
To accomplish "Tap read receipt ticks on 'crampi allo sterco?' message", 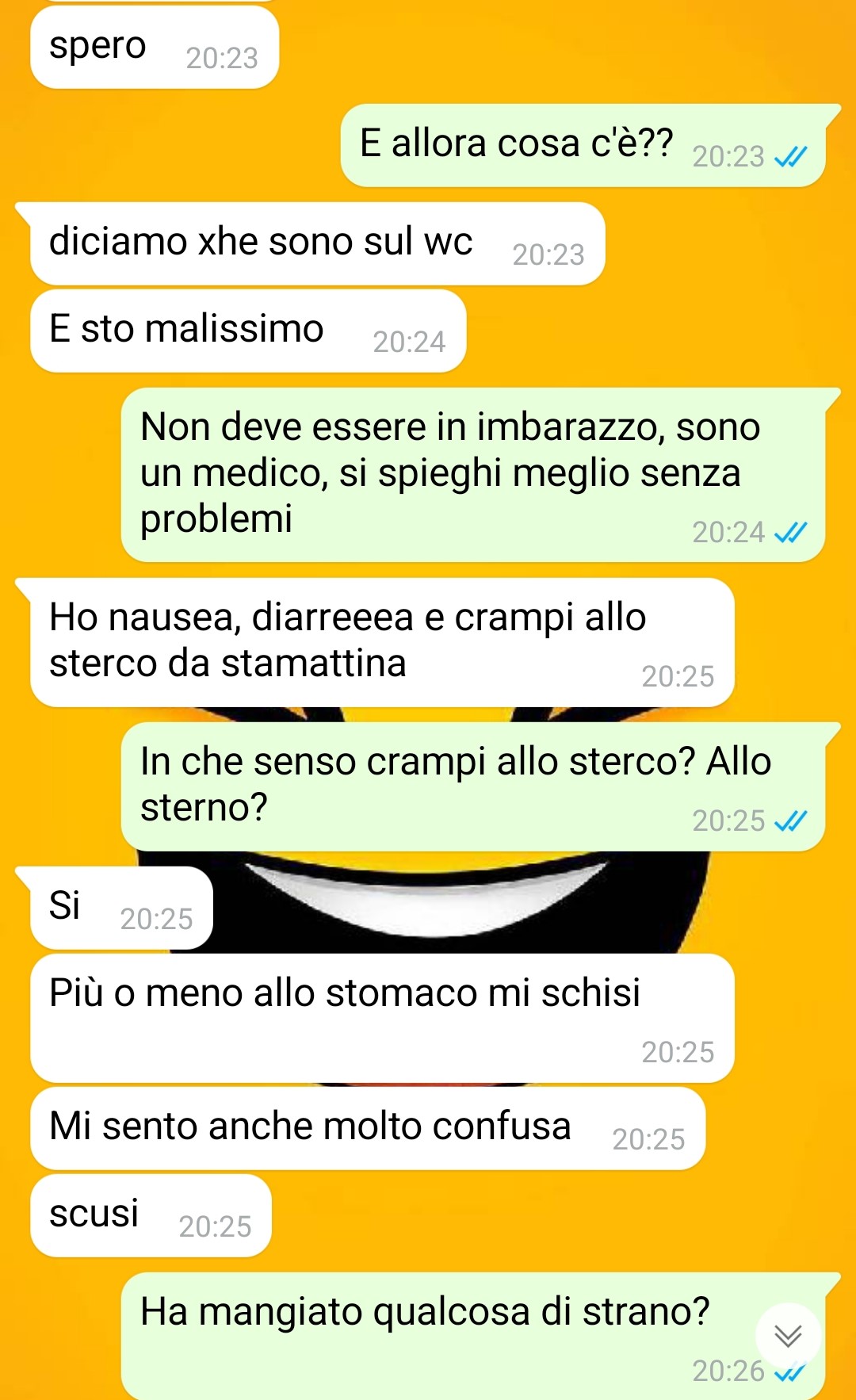I will 790,821.
